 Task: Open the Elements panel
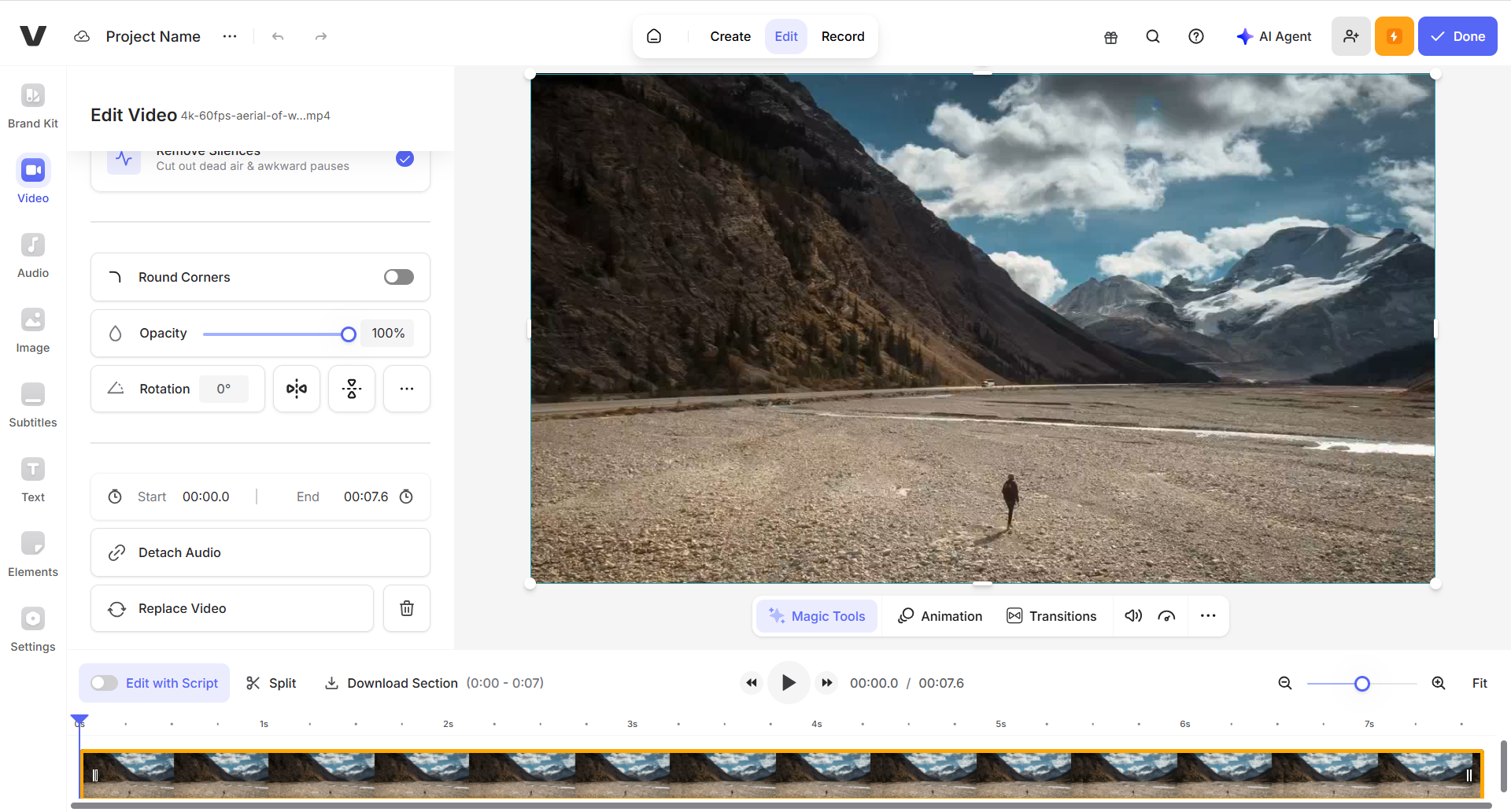point(32,552)
